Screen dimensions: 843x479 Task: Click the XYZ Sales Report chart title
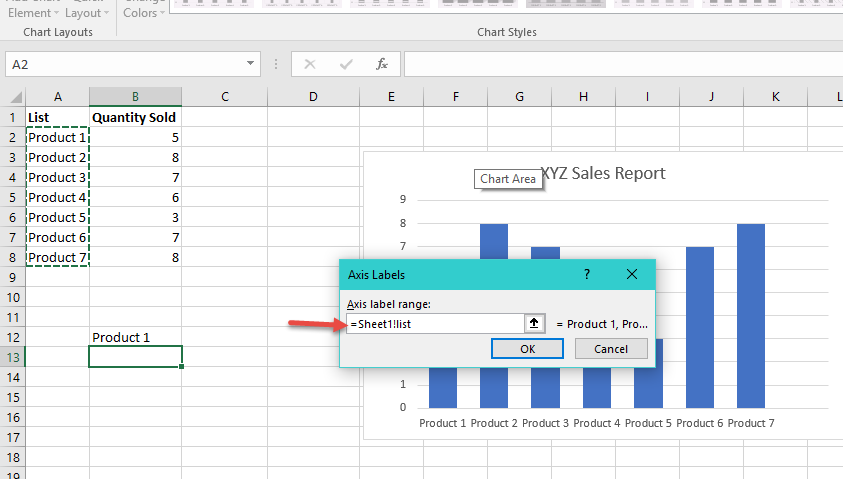[603, 173]
